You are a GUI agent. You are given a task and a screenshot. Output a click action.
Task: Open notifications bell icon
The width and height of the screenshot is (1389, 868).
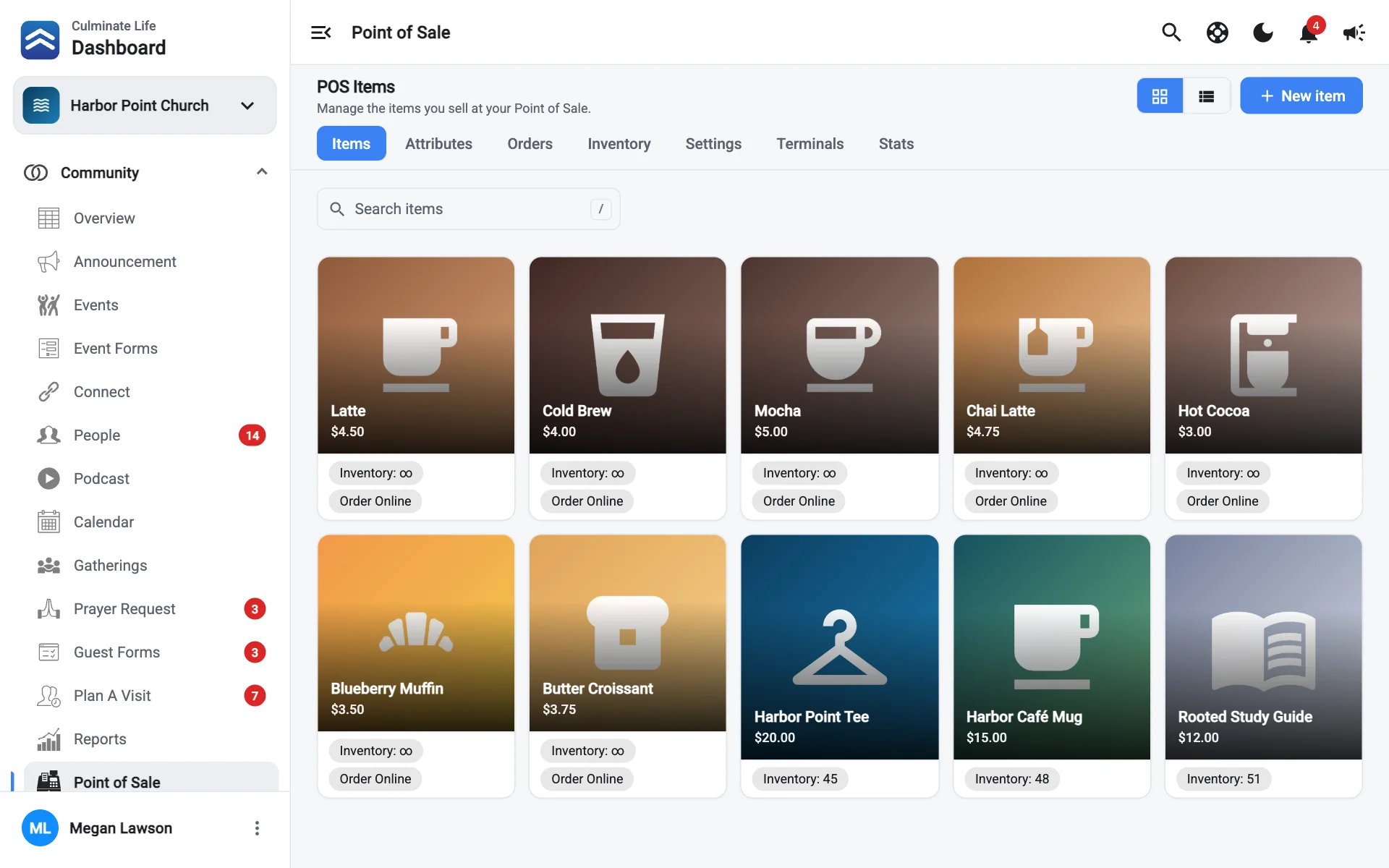pyautogui.click(x=1308, y=33)
